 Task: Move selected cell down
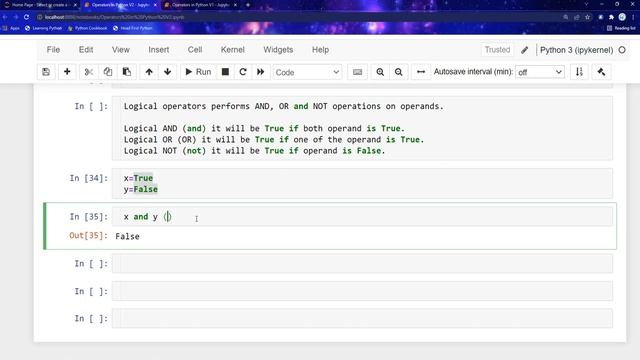(167, 72)
